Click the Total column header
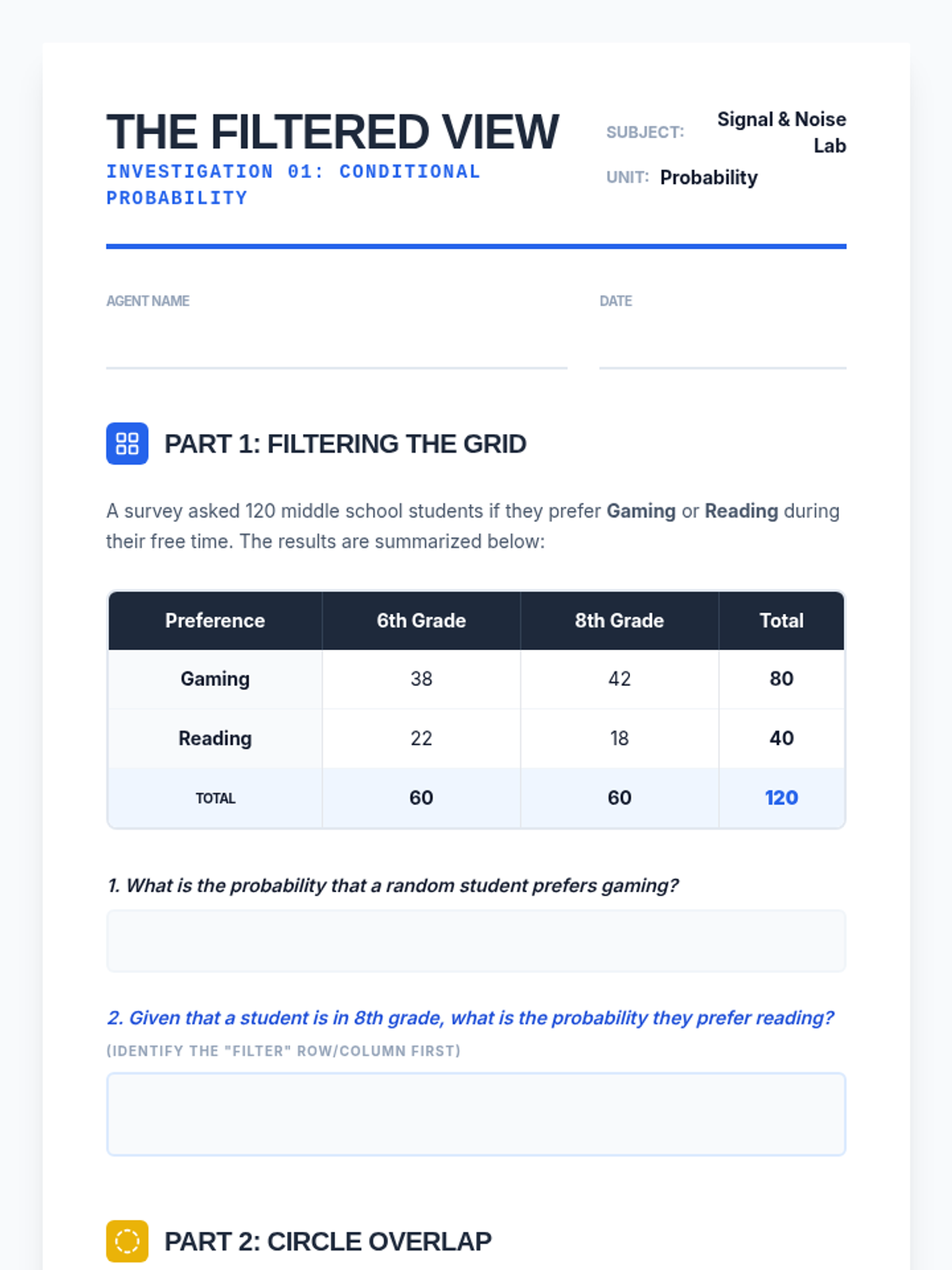The height and width of the screenshot is (1270, 952). 781,621
